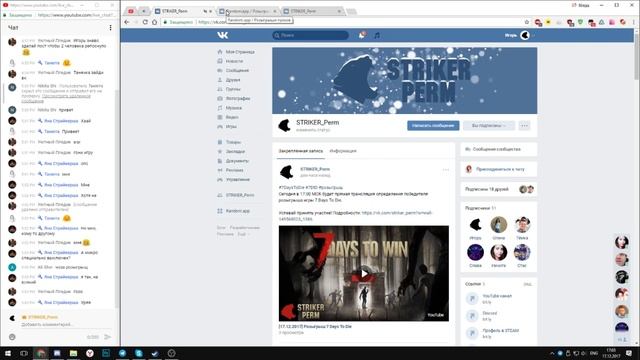
Task: Click the VK header search field
Action: coord(311,36)
